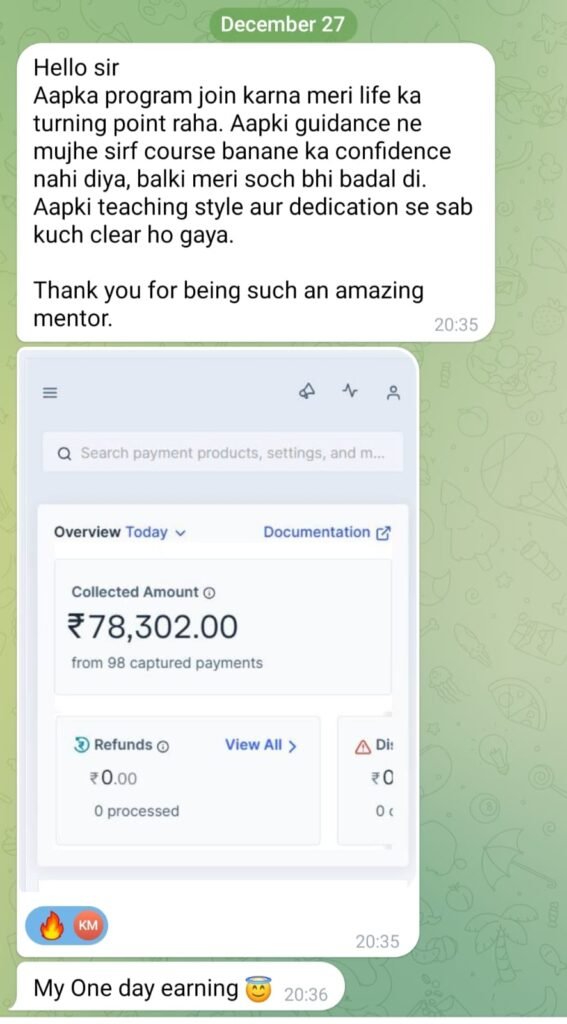Click the Documentation external-link icon

tap(383, 533)
